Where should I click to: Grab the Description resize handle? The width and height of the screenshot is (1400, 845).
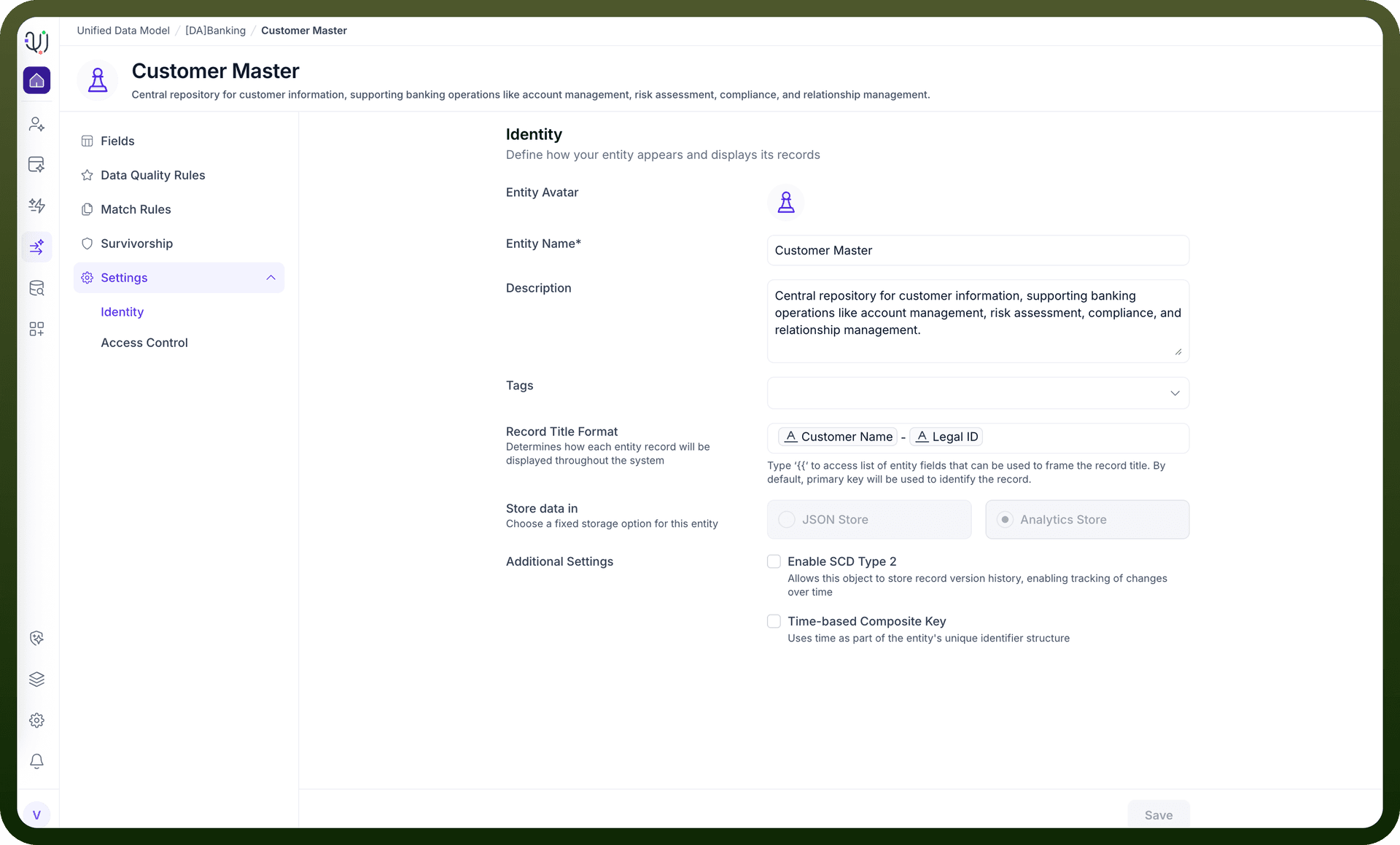click(1178, 351)
